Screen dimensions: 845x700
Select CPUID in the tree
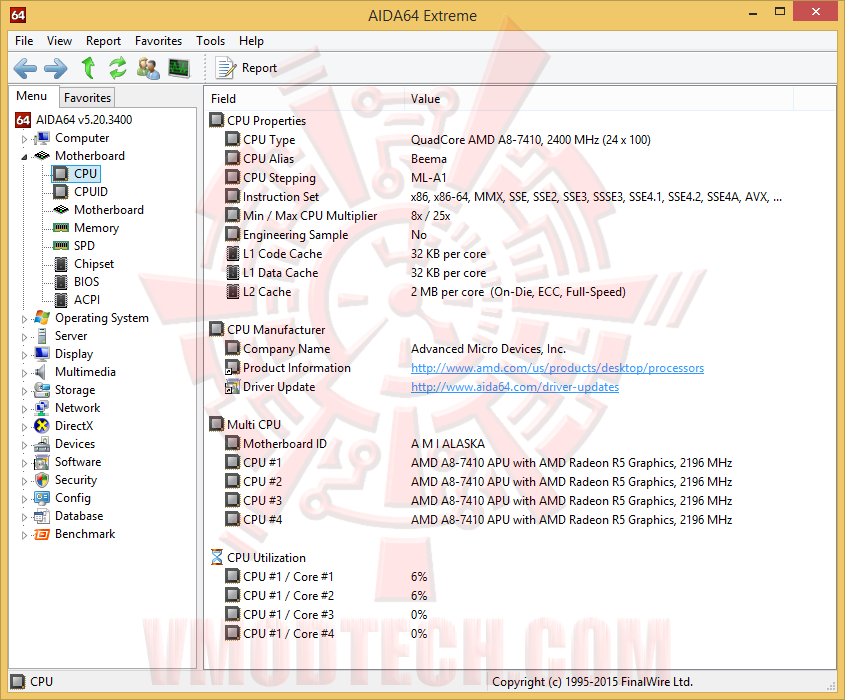click(91, 192)
